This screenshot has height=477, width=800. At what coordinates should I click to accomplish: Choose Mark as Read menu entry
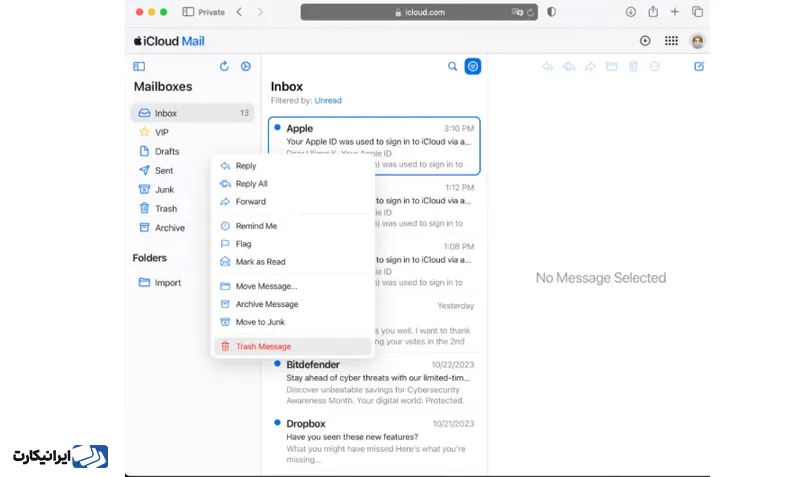pos(293,262)
